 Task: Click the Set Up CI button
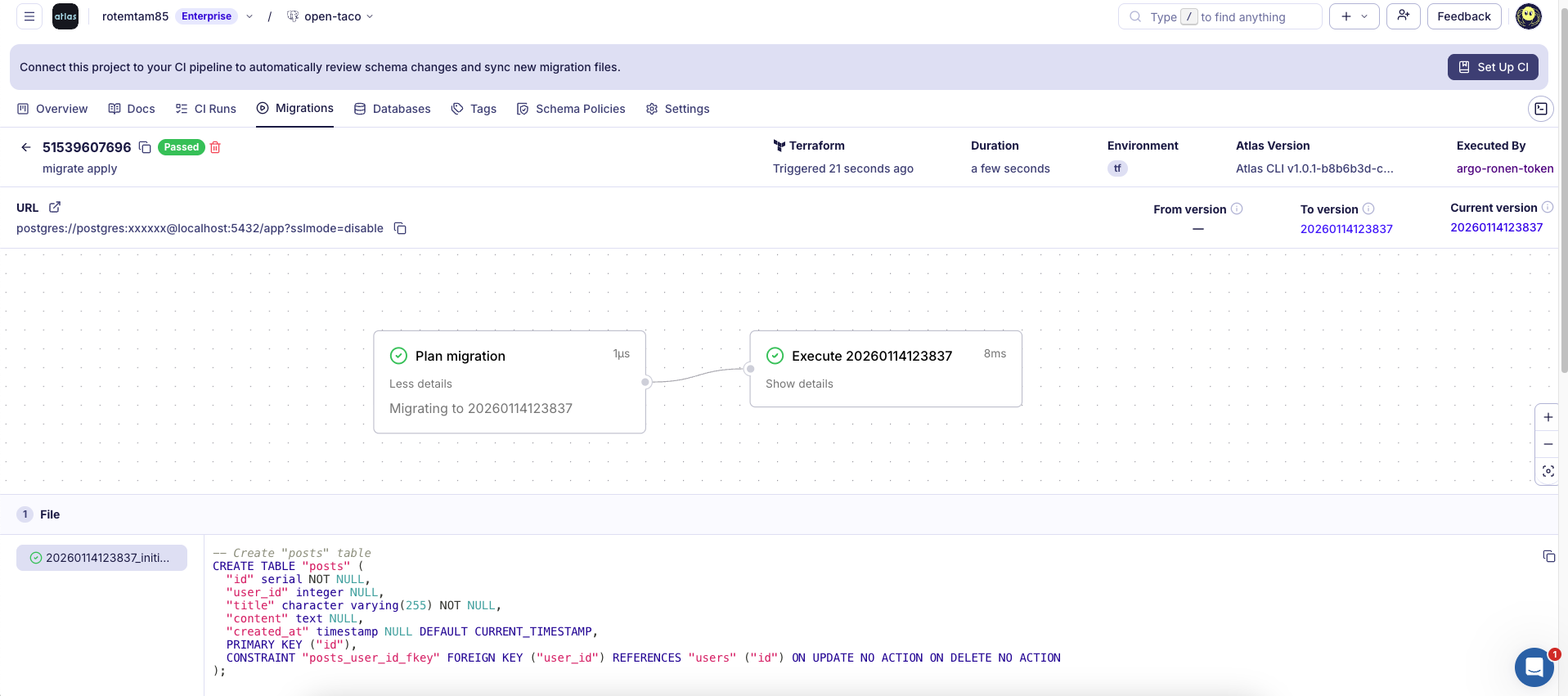pyautogui.click(x=1493, y=67)
